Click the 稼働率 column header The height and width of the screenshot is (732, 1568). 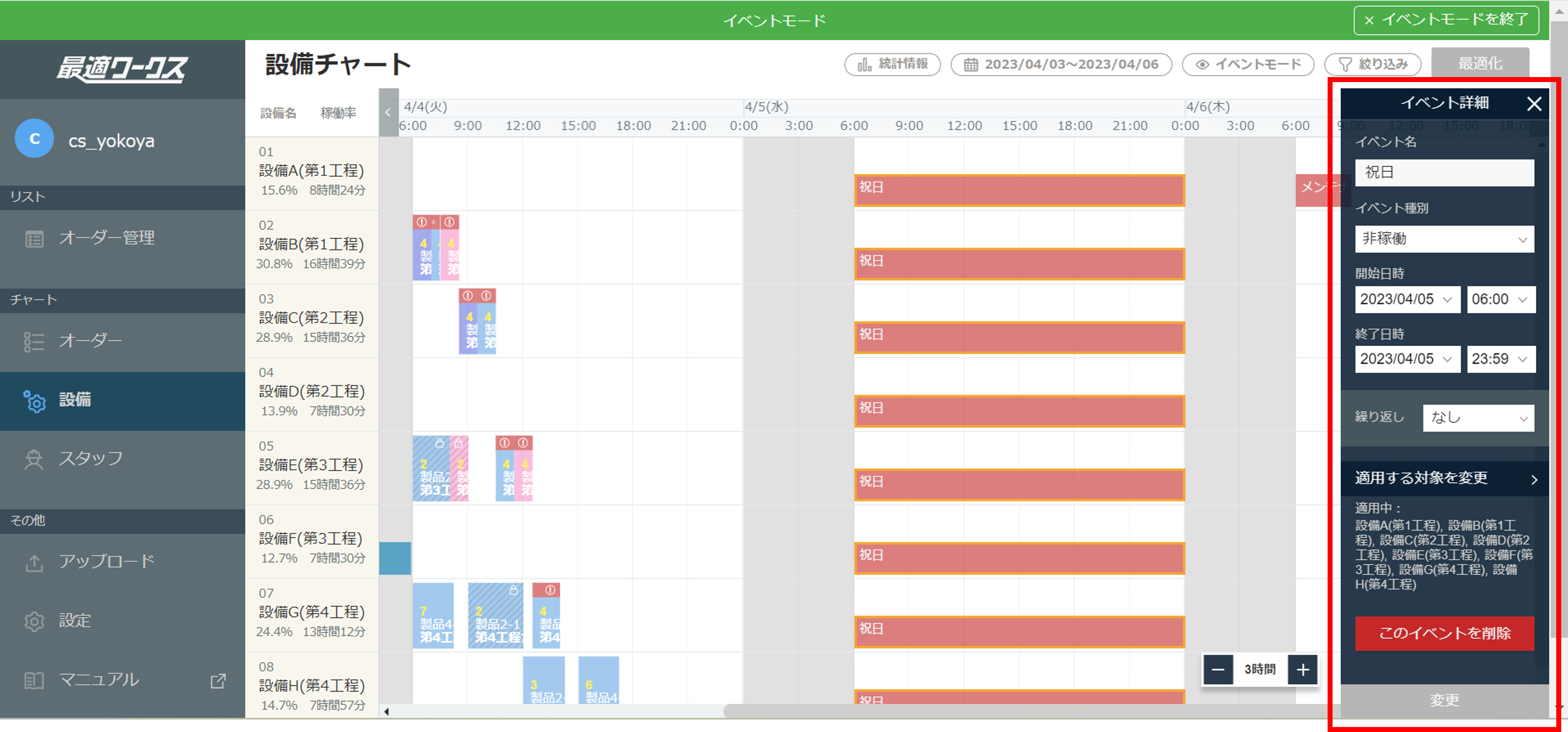pyautogui.click(x=338, y=113)
